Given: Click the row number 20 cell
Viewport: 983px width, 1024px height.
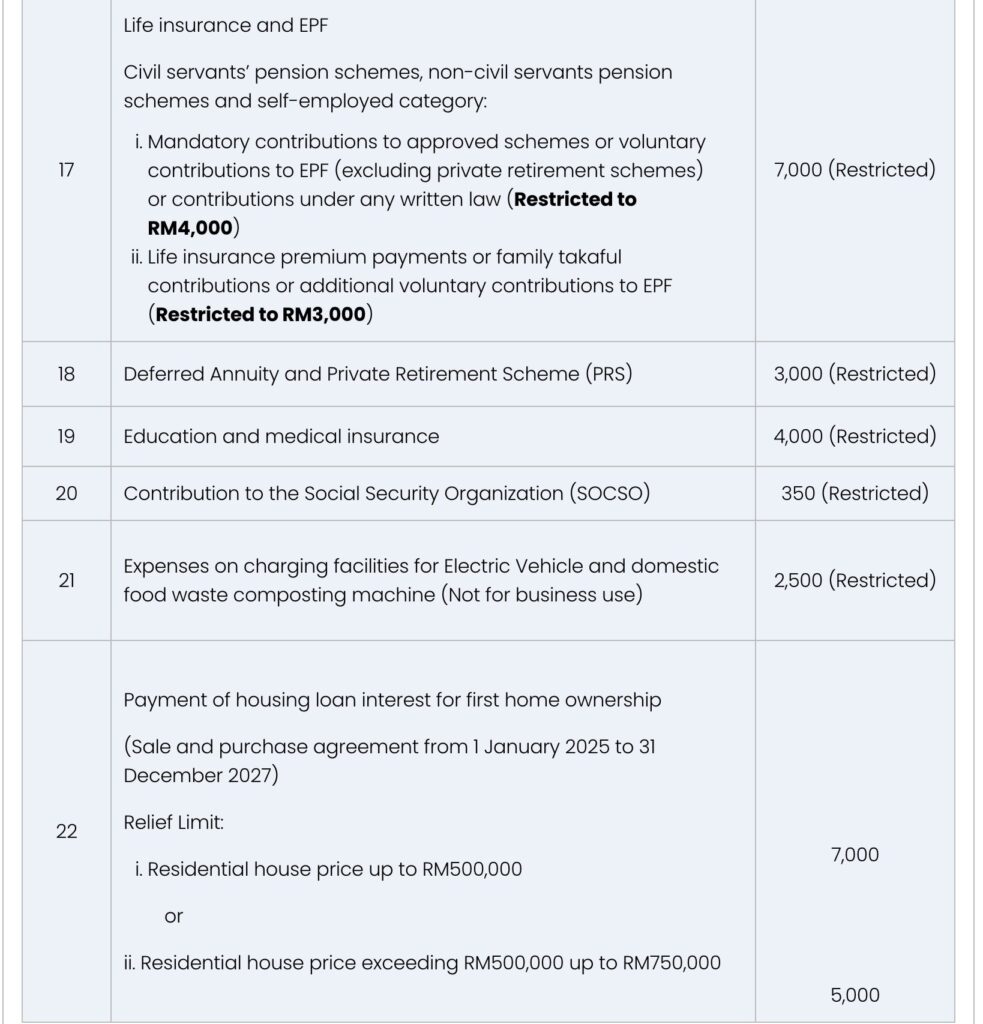Looking at the screenshot, I should coord(66,493).
